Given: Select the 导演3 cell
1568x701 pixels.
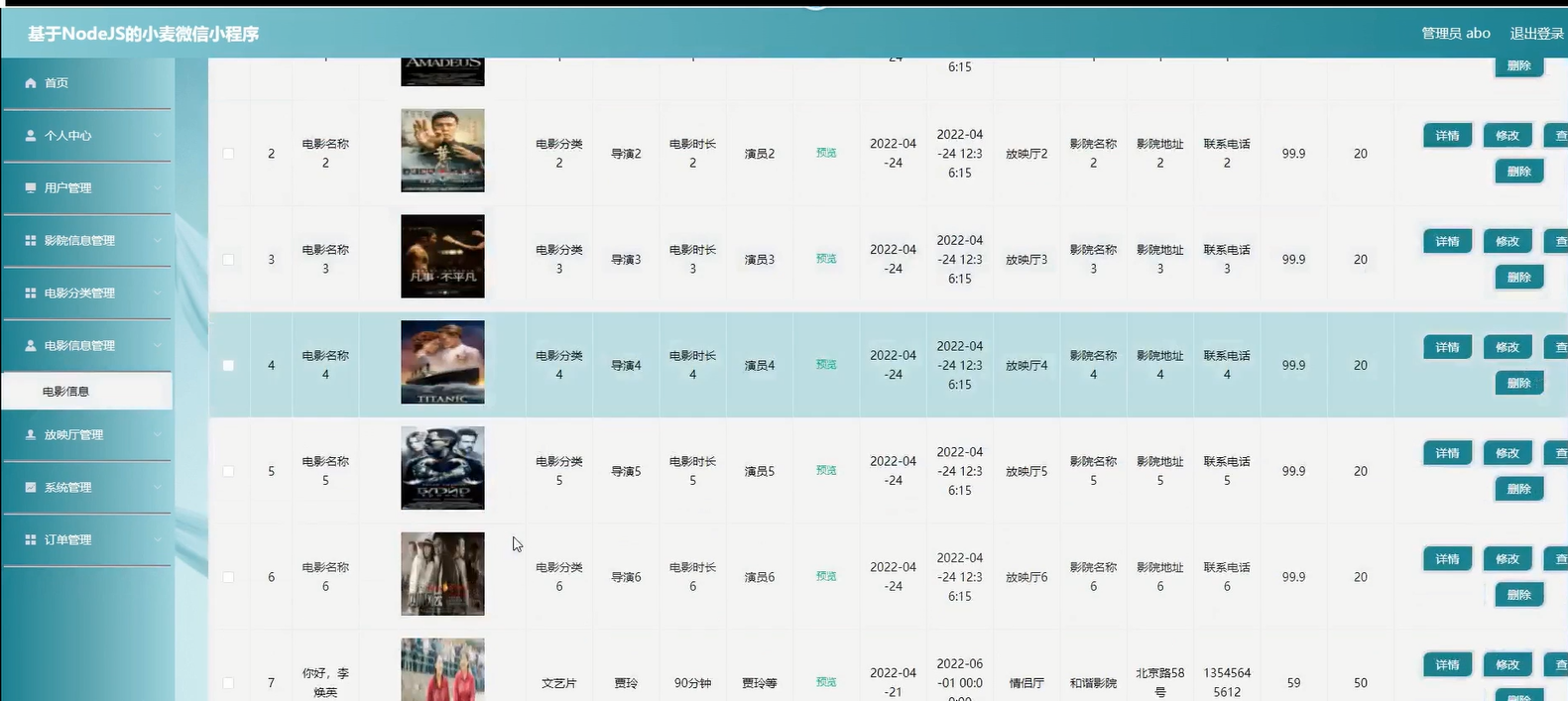Looking at the screenshot, I should coord(626,260).
